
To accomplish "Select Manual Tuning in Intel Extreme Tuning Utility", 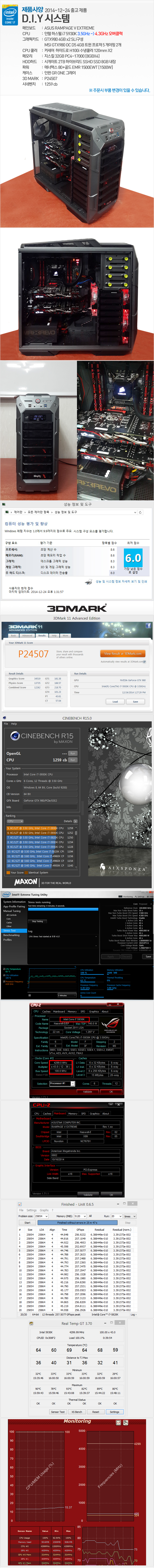I will point(12,911).
